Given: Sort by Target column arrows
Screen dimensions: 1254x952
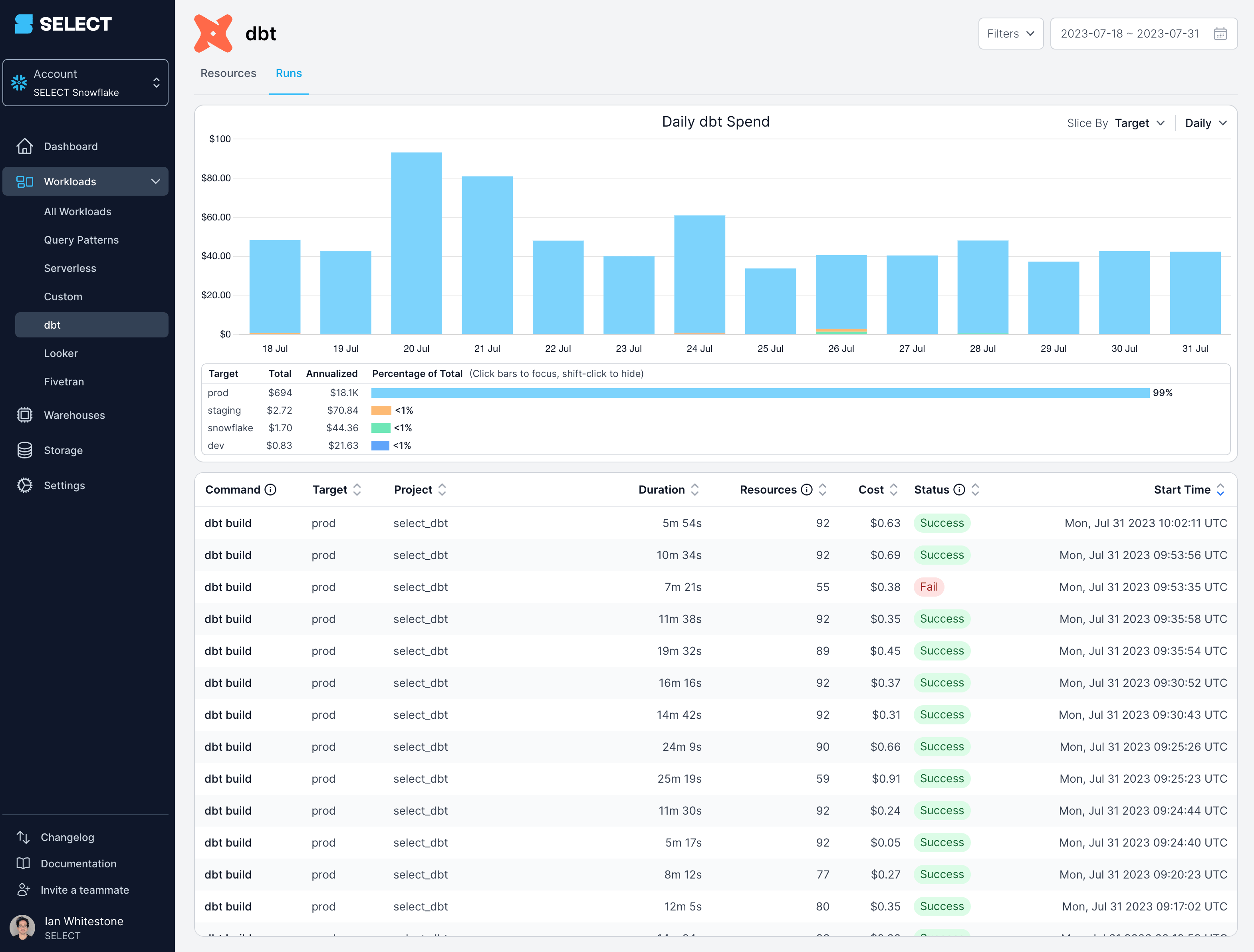Looking at the screenshot, I should [357, 489].
